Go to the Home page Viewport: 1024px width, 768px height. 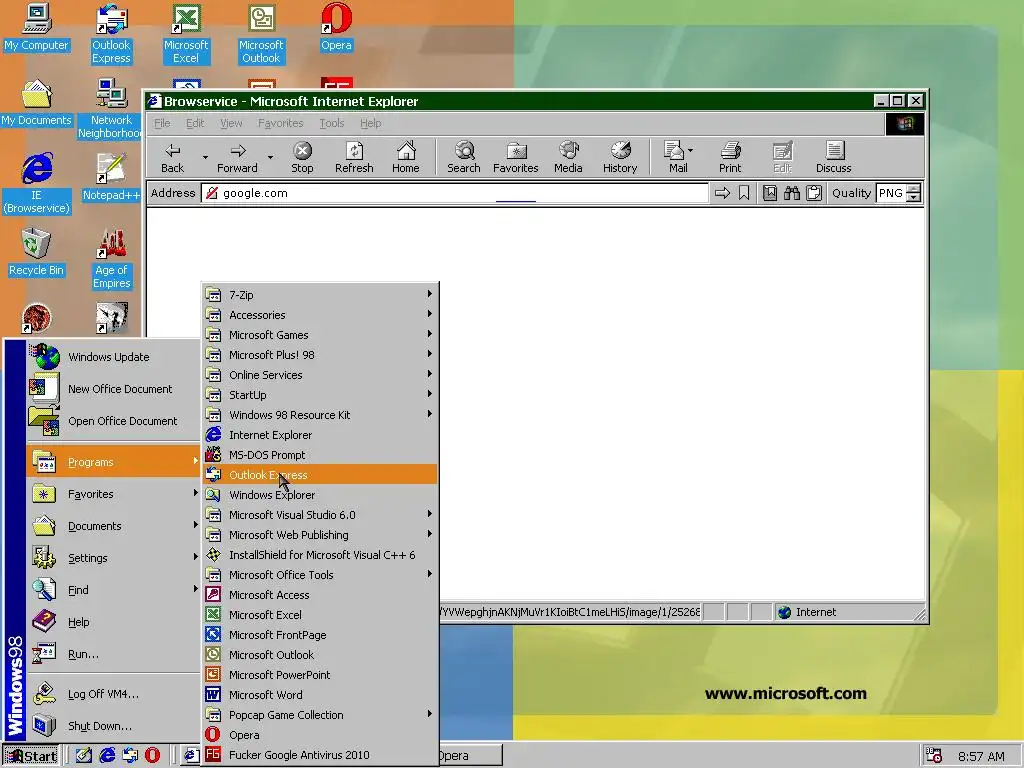pyautogui.click(x=406, y=157)
